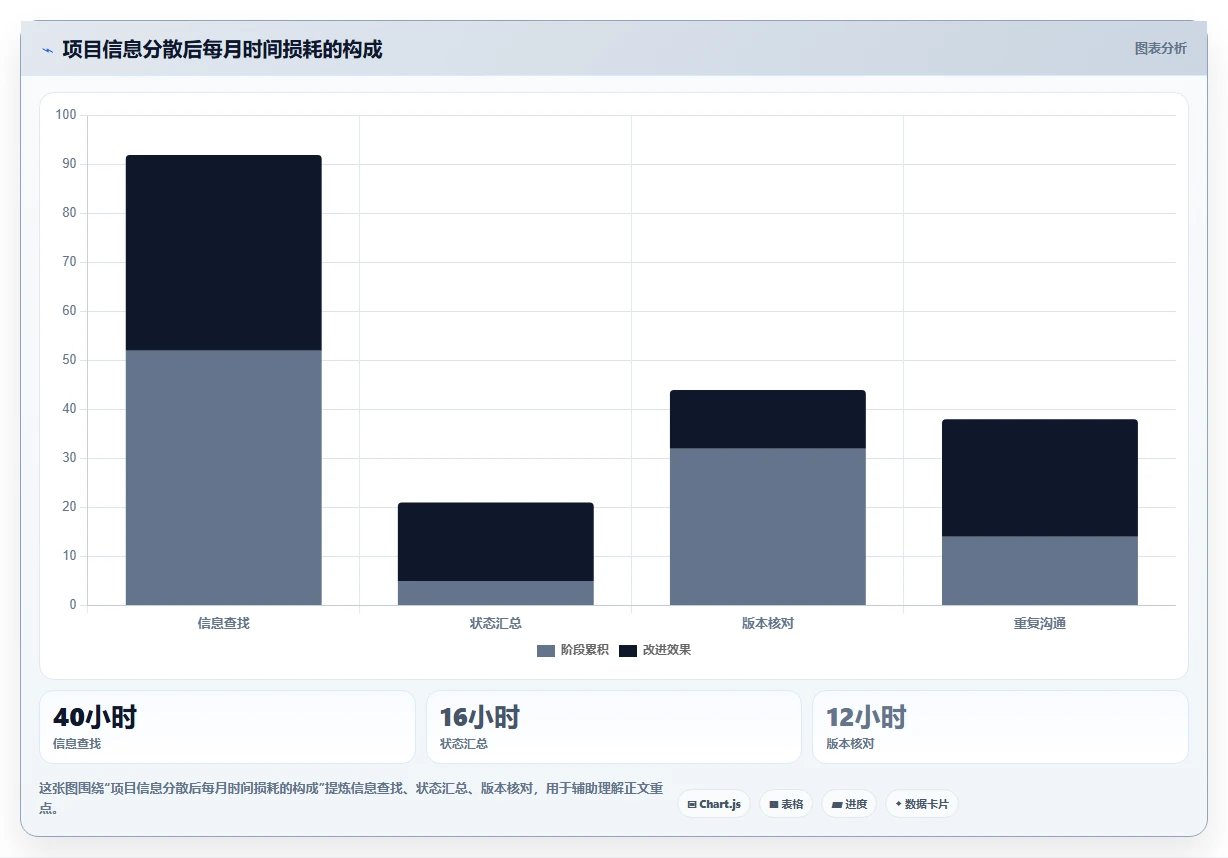Toggle the 阶段累积 legend entry
This screenshot has height=858, width=1228.
coord(573,650)
